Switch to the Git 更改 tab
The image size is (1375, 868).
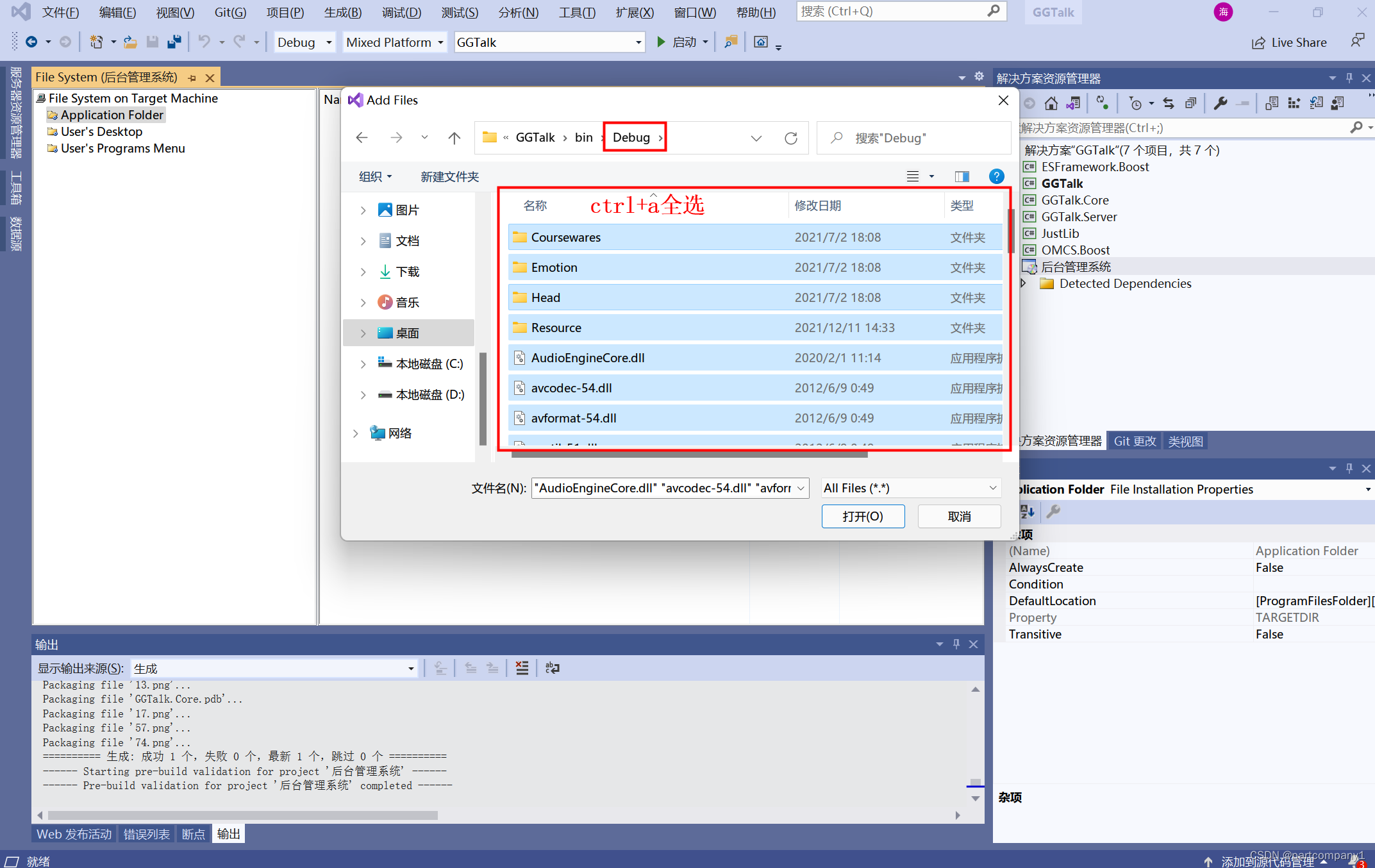[x=1135, y=441]
